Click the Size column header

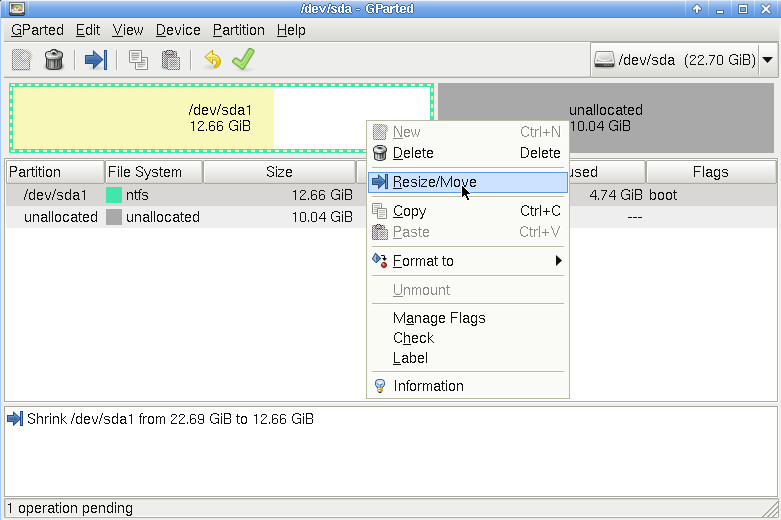coord(279,172)
